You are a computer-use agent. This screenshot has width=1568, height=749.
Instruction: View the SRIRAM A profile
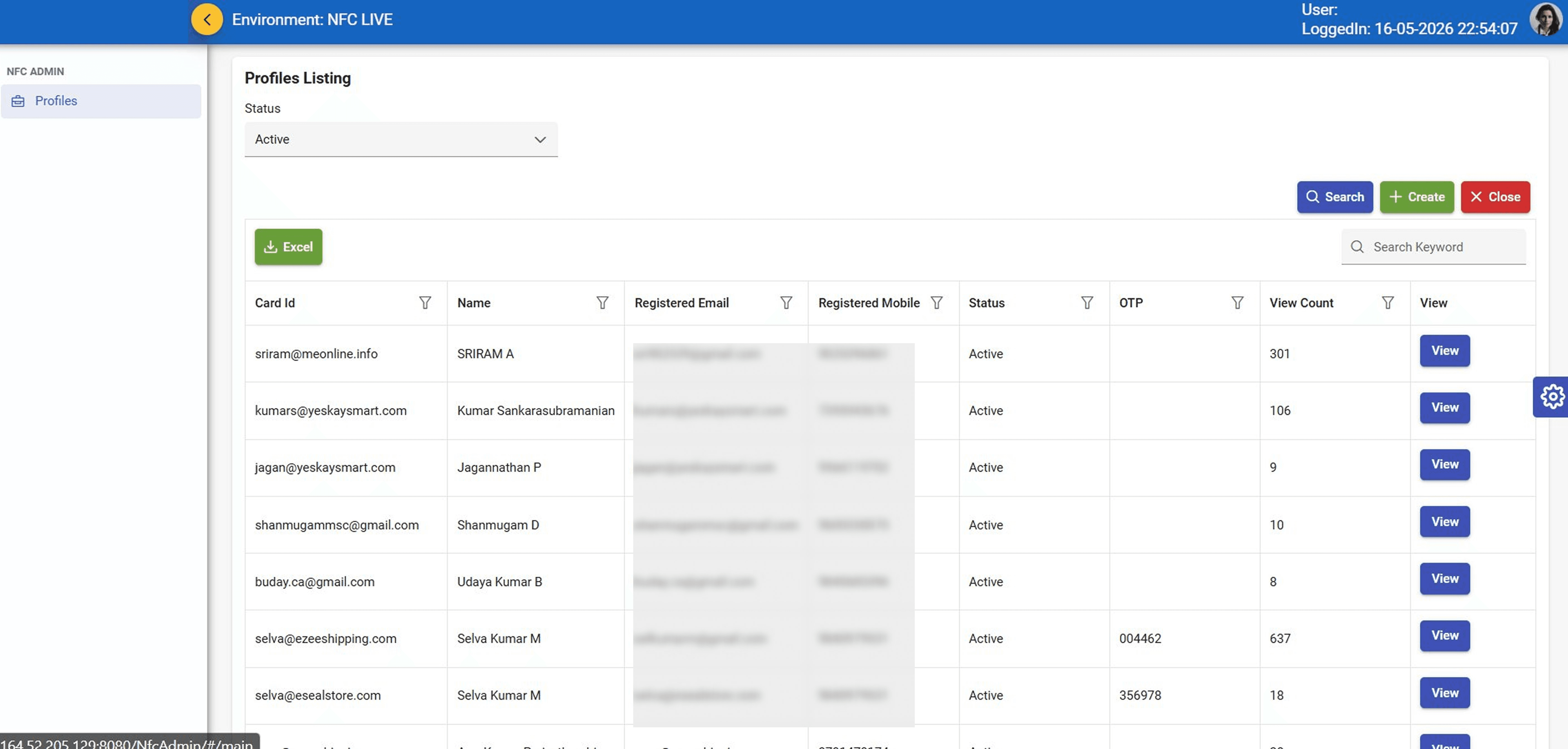coord(1444,350)
